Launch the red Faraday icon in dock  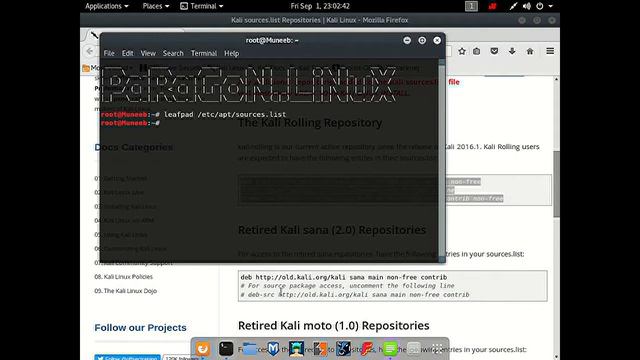[367, 349]
